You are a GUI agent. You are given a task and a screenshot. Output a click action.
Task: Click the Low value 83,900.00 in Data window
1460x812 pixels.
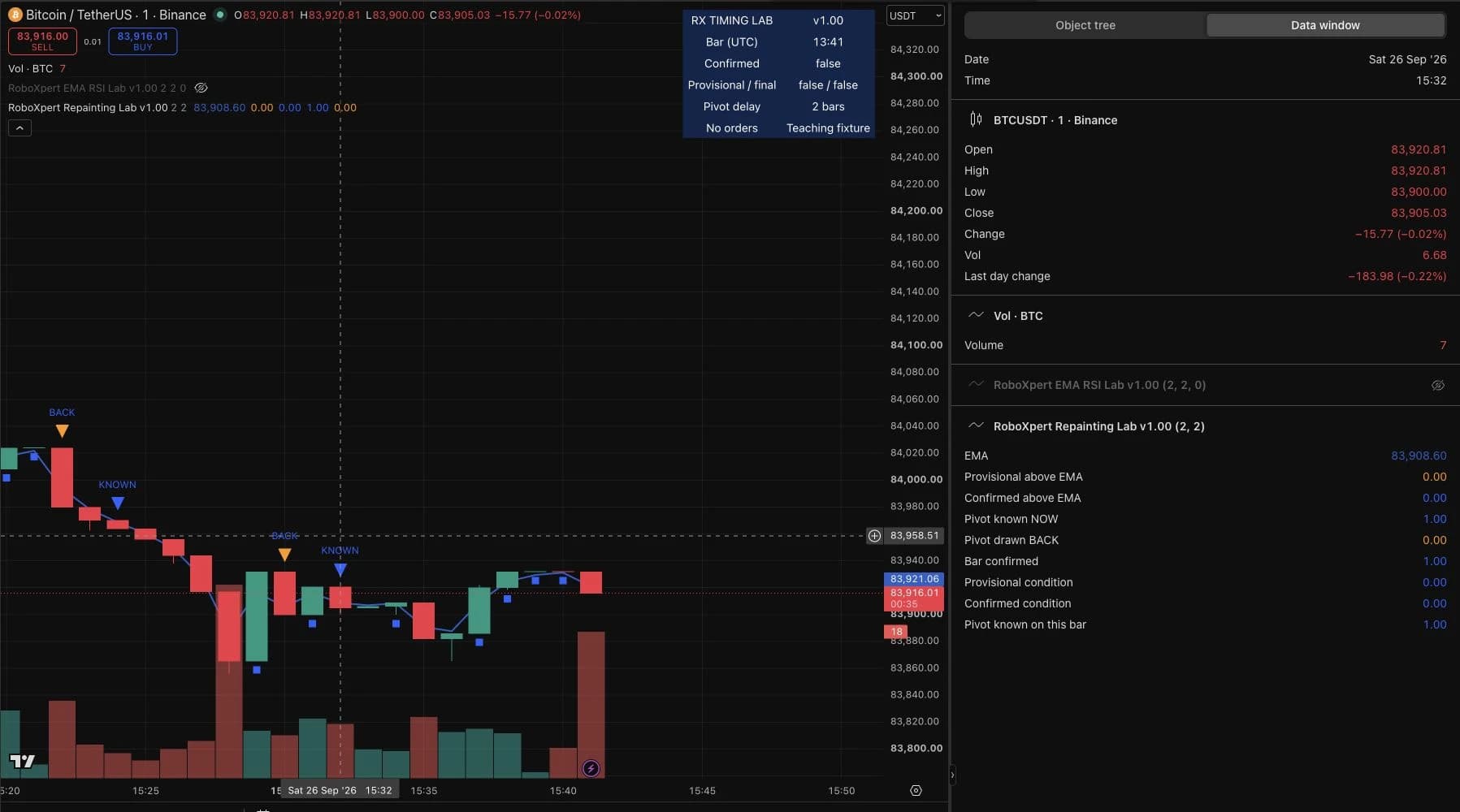[1419, 192]
